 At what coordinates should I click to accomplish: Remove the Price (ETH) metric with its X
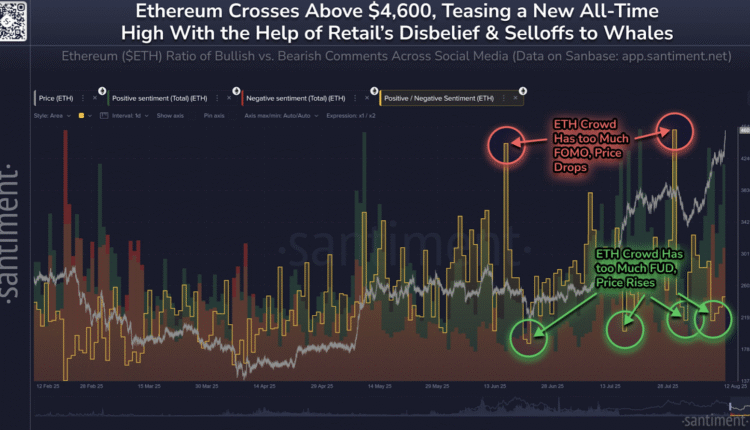pos(95,98)
